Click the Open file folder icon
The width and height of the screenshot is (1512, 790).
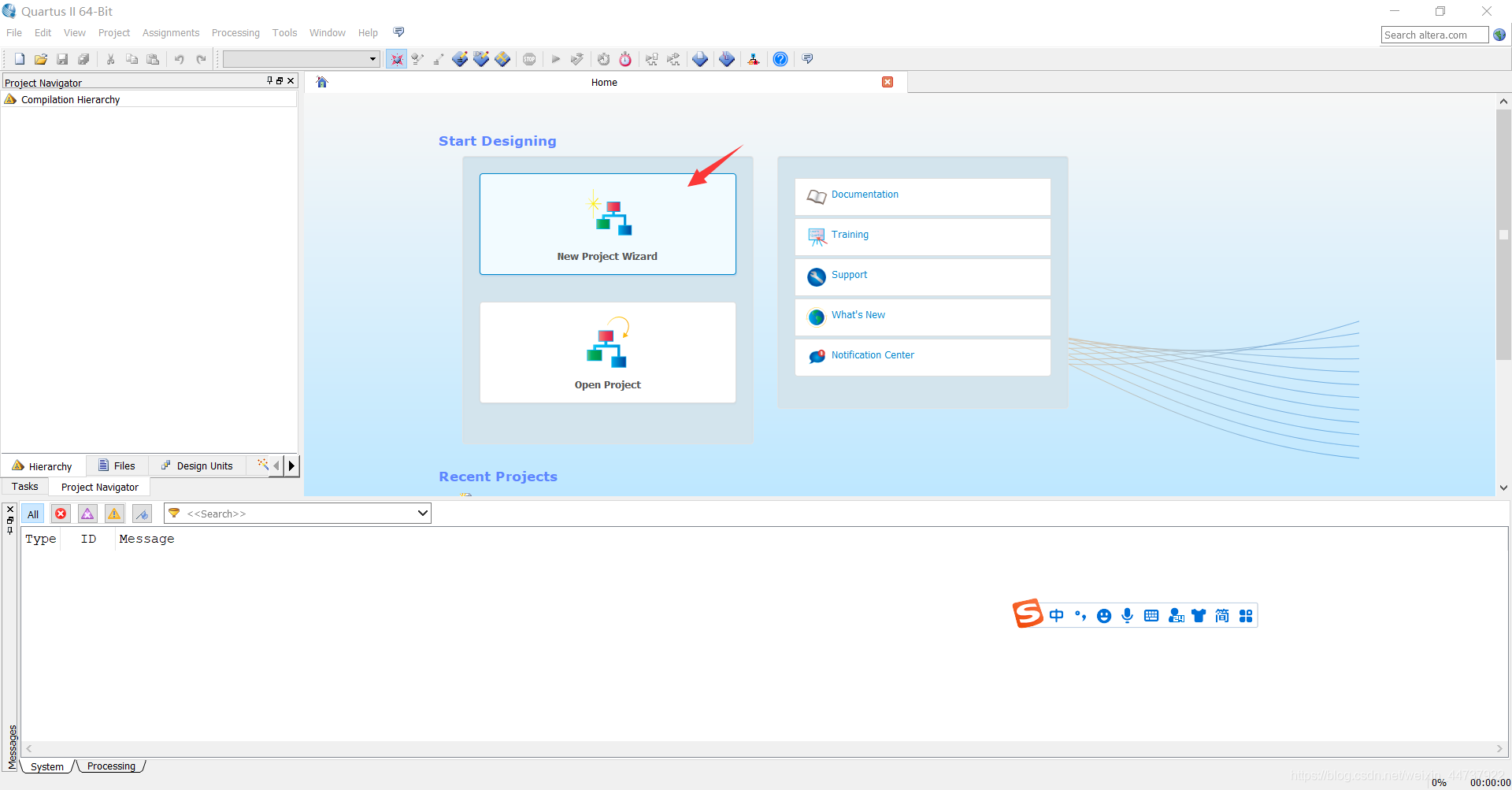[41, 59]
